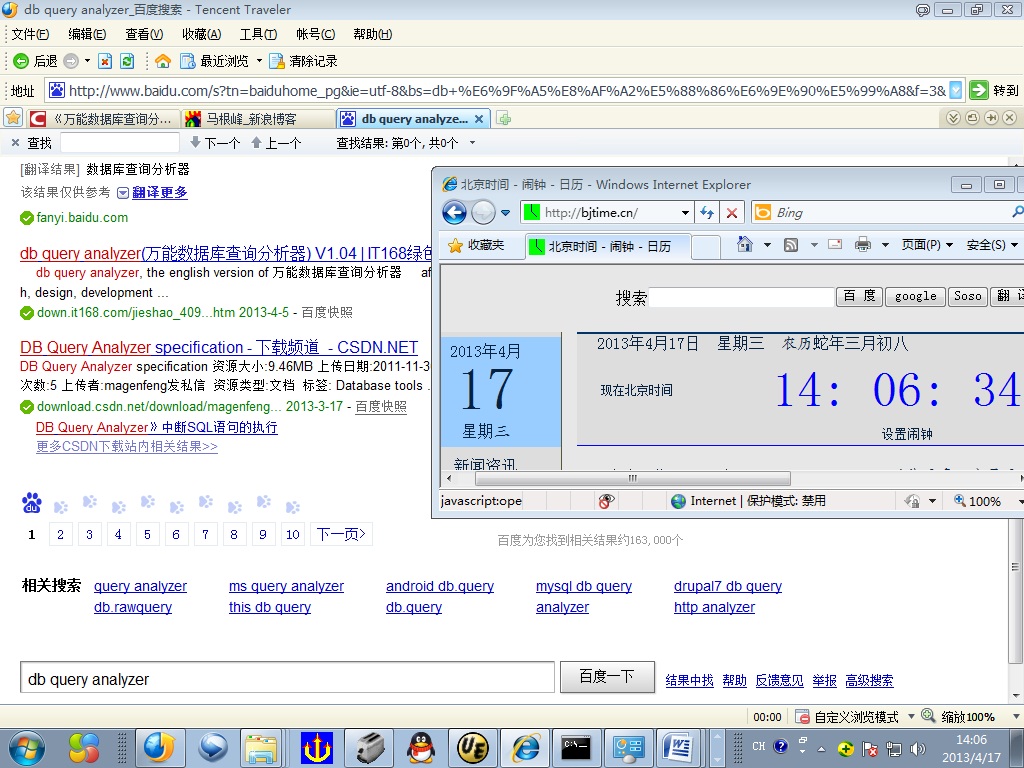Screen dimensions: 1024x768
Task: Open QQ penguin in the taskbar
Action: (421, 748)
